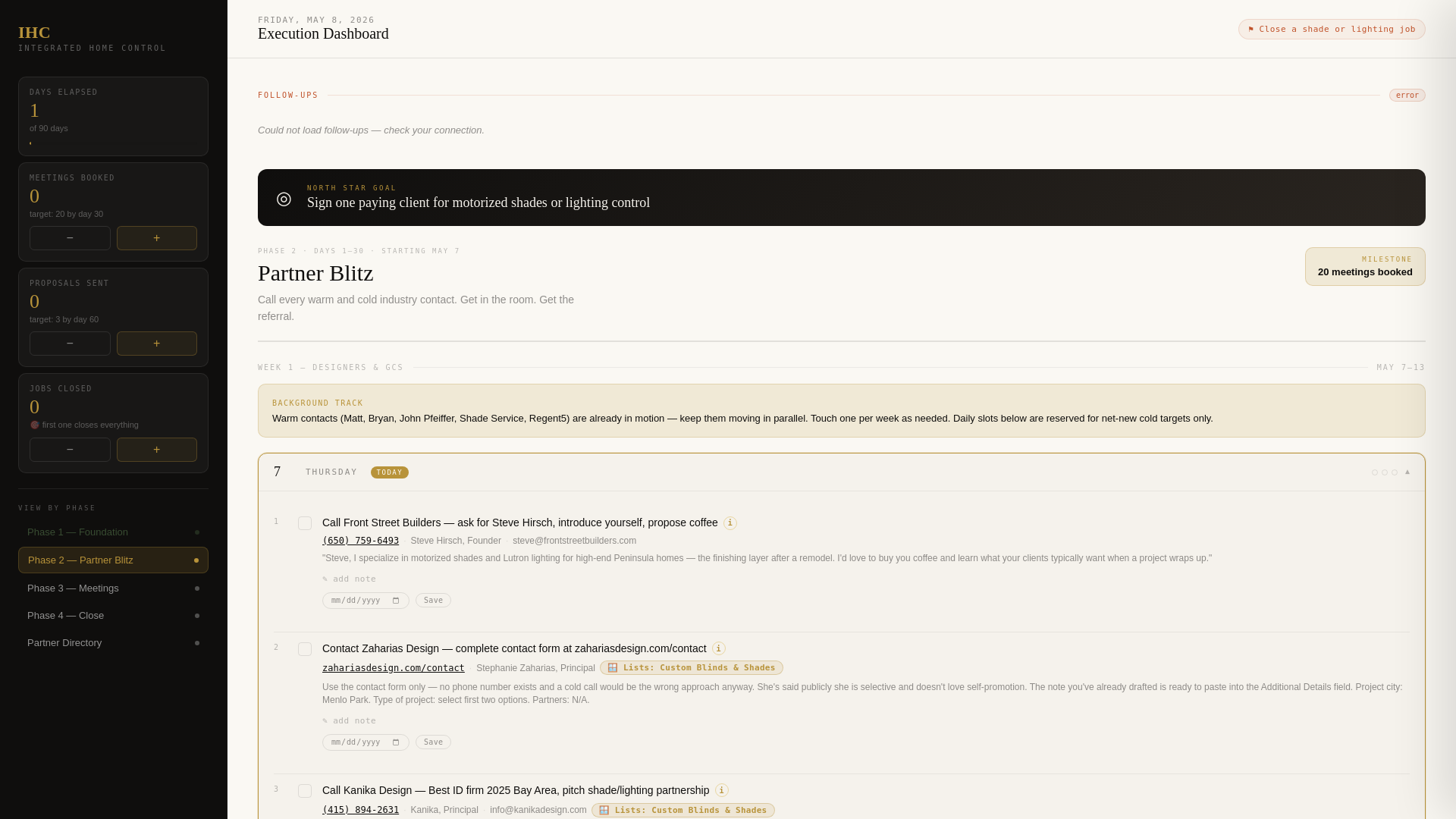Click the Thursday progress dots indicator
This screenshot has width=1456, height=819.
click(1385, 472)
